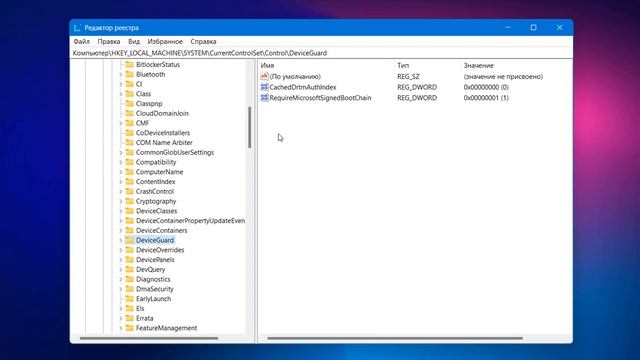Select the COM Name Arbiter folder icon
The width and height of the screenshot is (640, 360).
pos(130,143)
